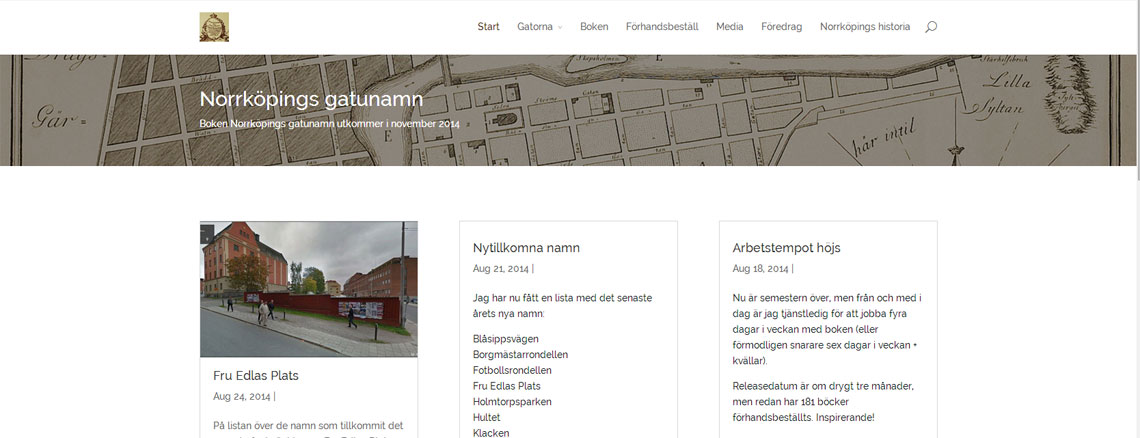
Task: Go to the Start menu item
Action: click(x=489, y=27)
